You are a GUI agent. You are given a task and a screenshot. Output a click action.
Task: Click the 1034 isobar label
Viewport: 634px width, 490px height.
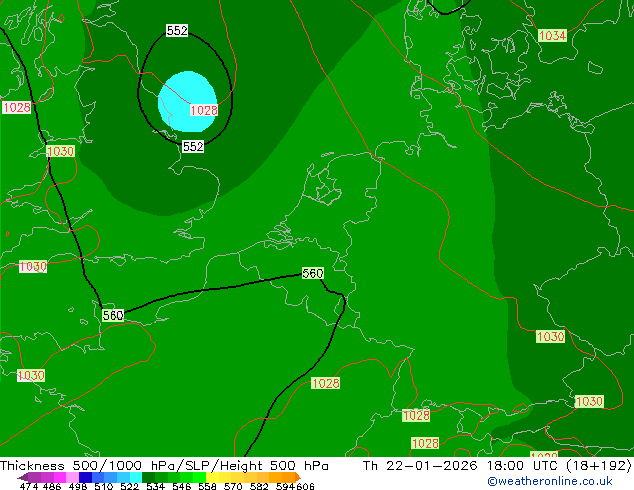click(x=552, y=36)
